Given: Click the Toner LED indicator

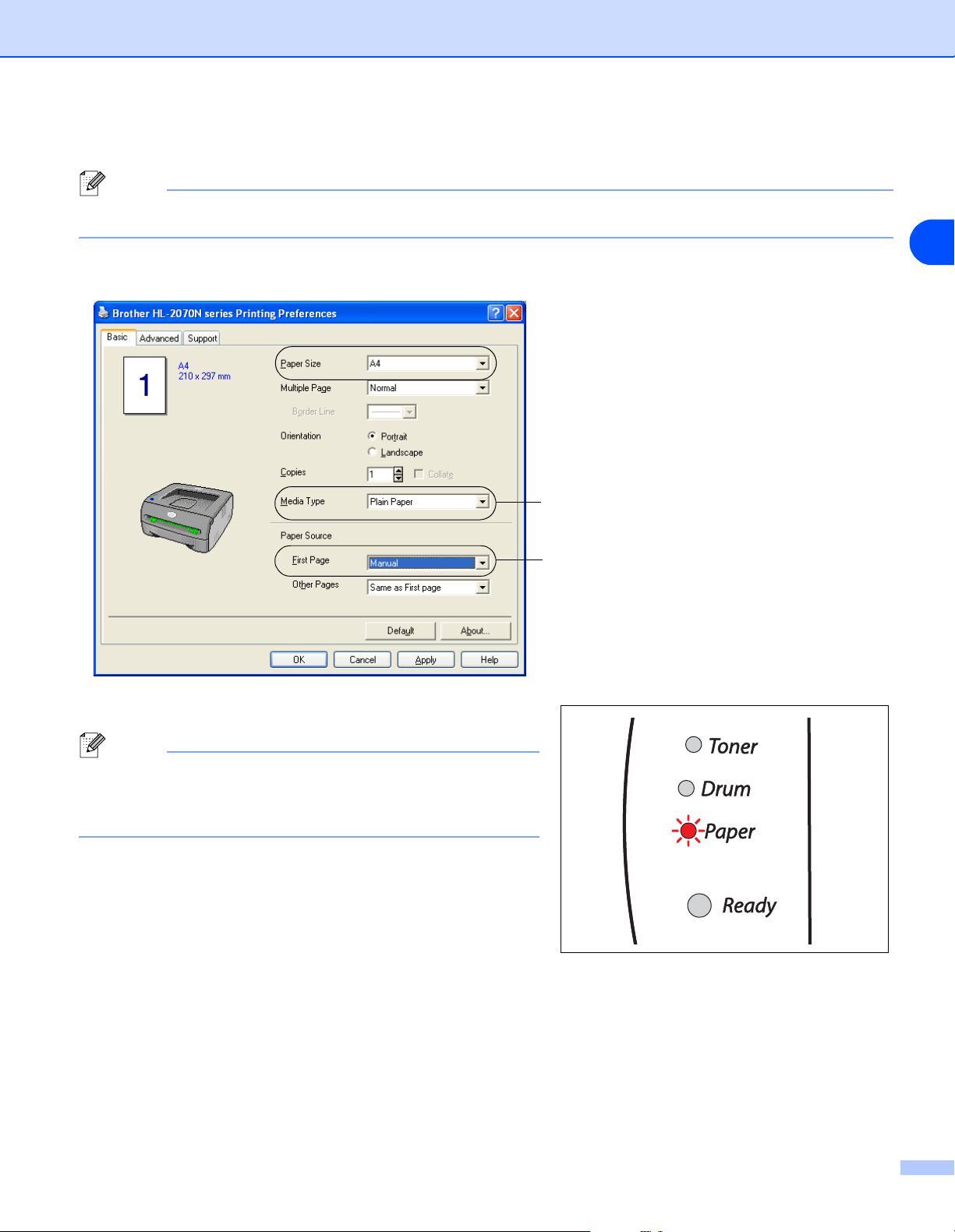Looking at the screenshot, I should click(x=693, y=745).
